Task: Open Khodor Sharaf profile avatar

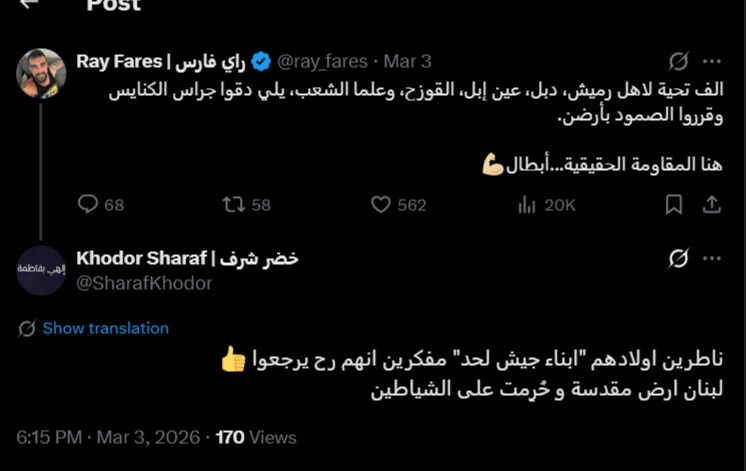Action: tap(41, 270)
